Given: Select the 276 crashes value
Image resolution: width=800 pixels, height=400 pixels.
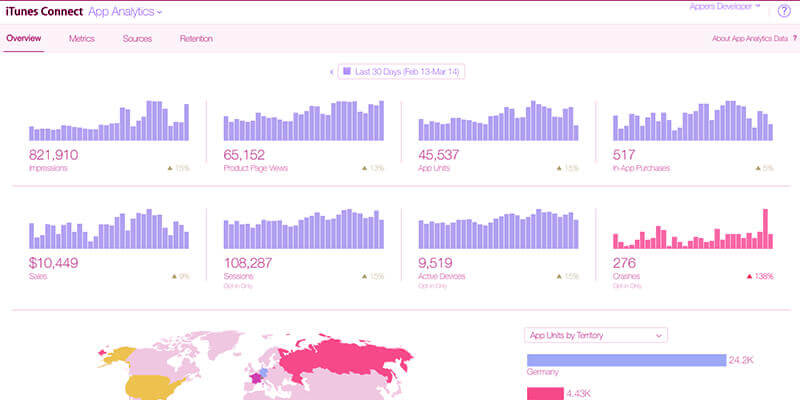Looking at the screenshot, I should [624, 263].
